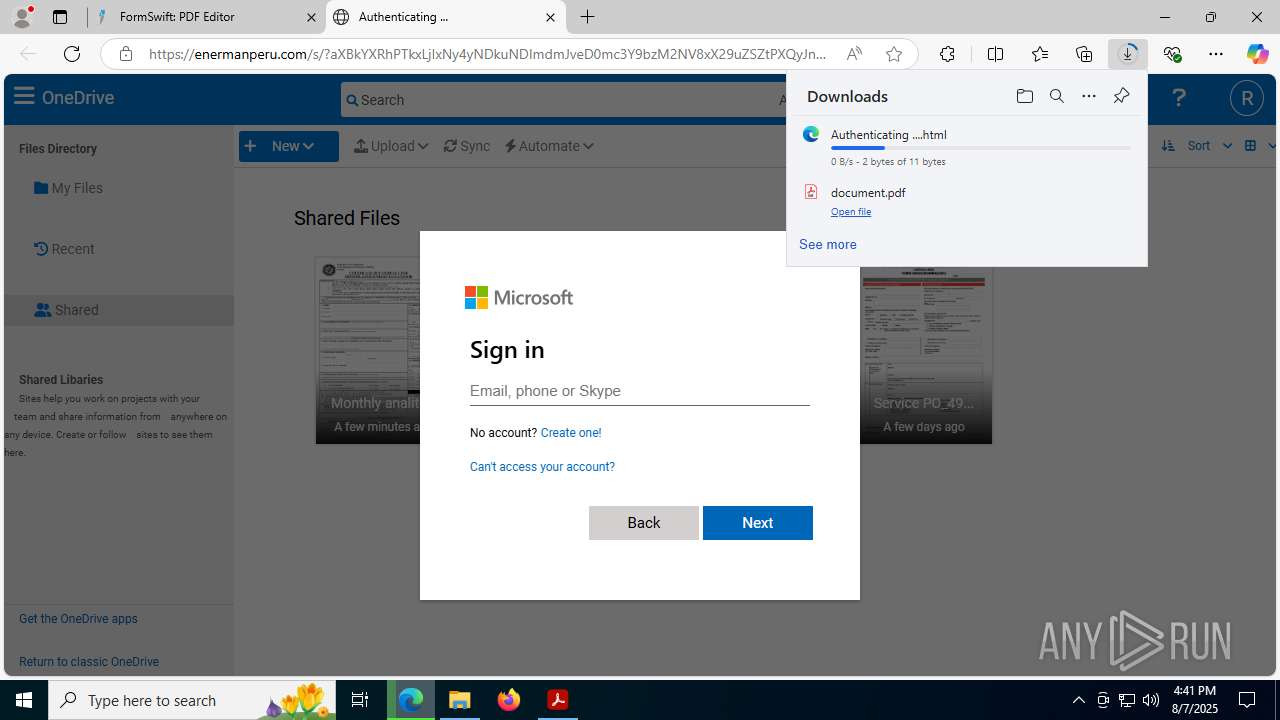Click Open file under document.pdf

point(851,212)
